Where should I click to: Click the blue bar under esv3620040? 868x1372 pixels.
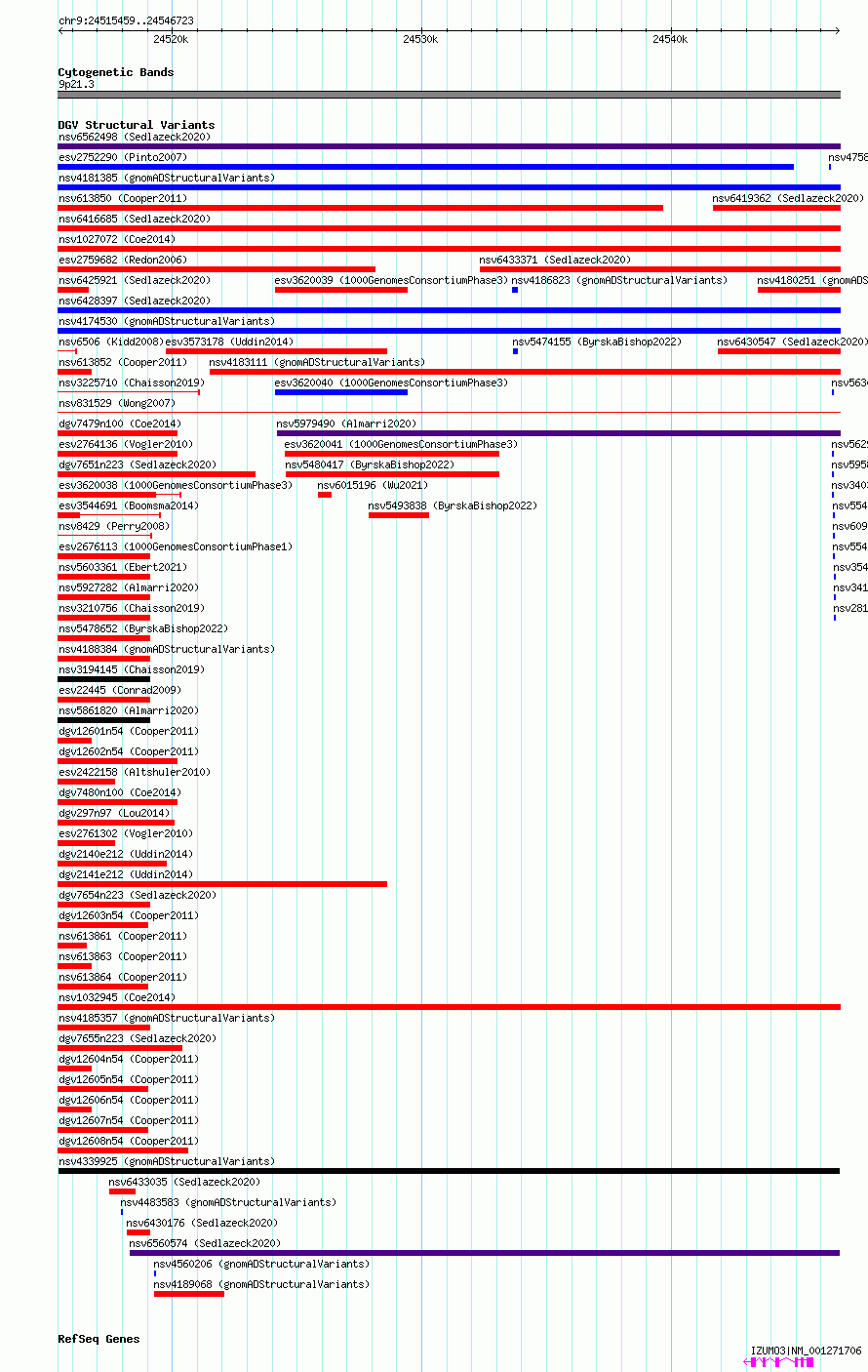point(341,392)
